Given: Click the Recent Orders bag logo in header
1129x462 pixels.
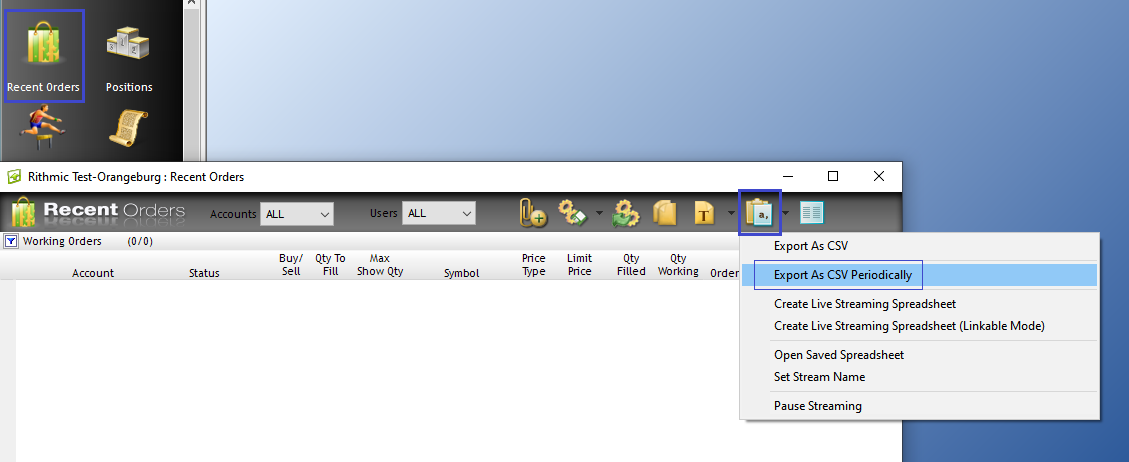Looking at the screenshot, I should click(x=23, y=212).
